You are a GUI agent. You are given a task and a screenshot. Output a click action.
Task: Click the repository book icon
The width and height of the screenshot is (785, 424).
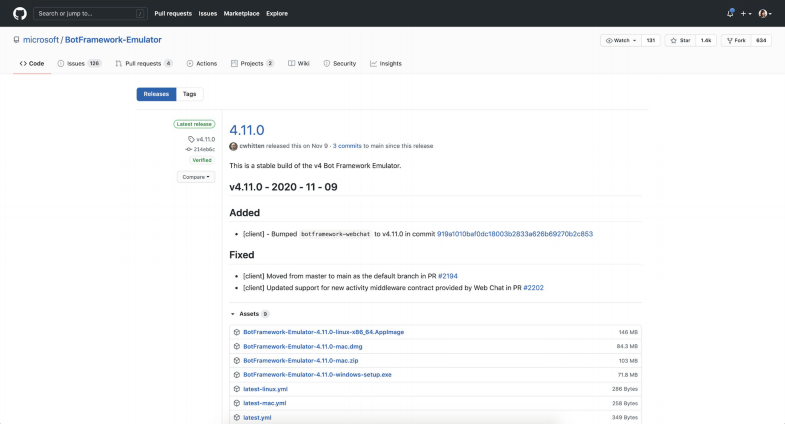[x=17, y=40]
